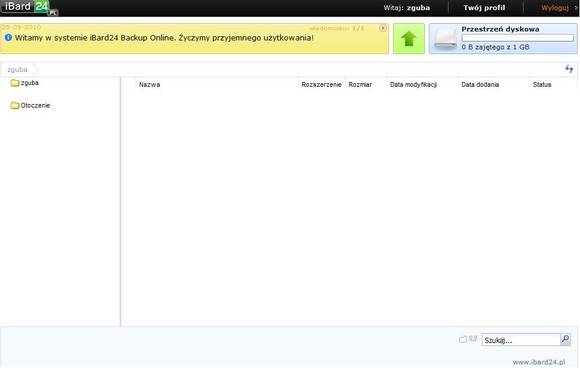The height and width of the screenshot is (368, 580).
Task: Click the 0 B zajętego z 1 GB text
Action: point(495,47)
